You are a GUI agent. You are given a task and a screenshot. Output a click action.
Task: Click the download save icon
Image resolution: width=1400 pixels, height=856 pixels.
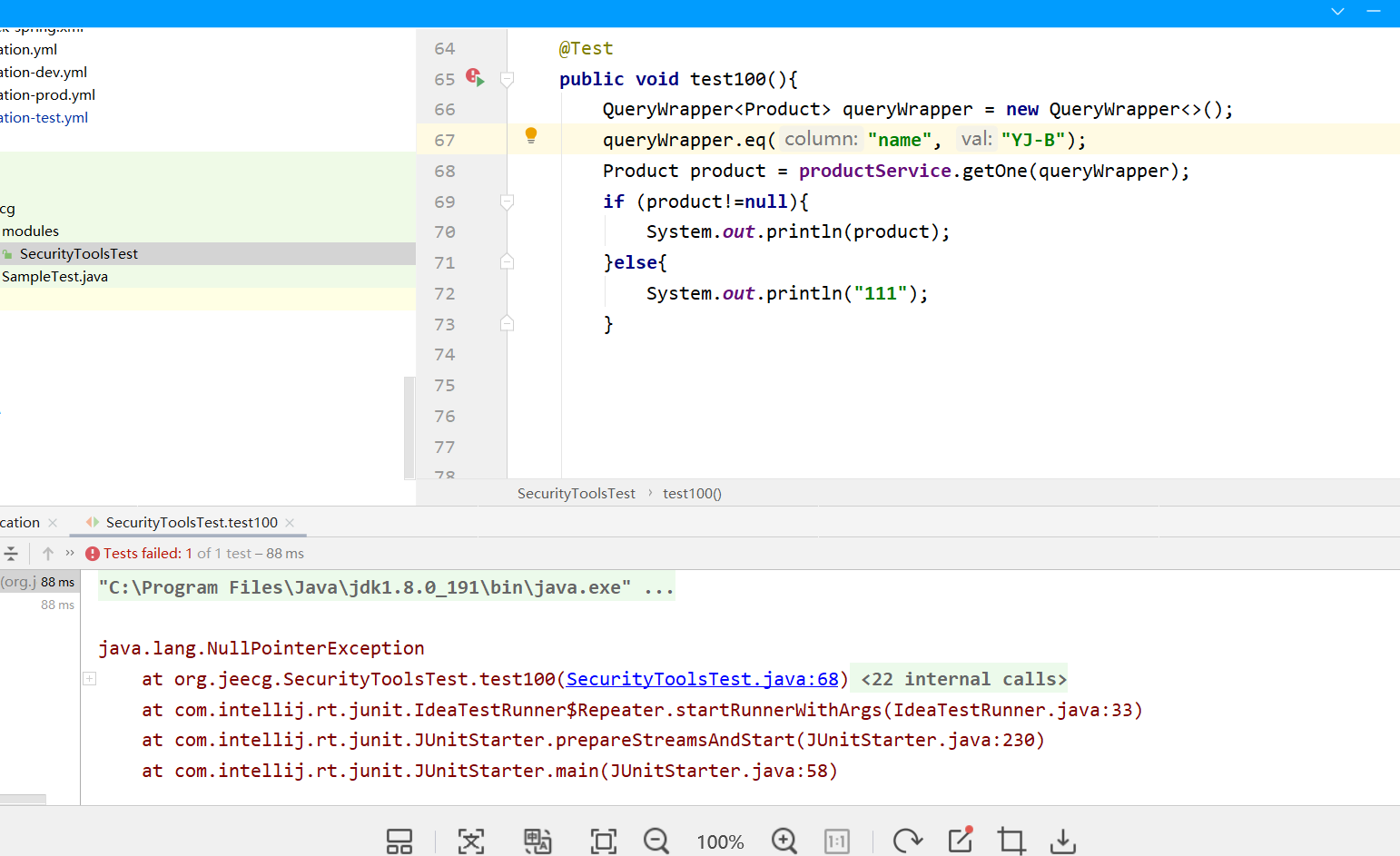1063,841
